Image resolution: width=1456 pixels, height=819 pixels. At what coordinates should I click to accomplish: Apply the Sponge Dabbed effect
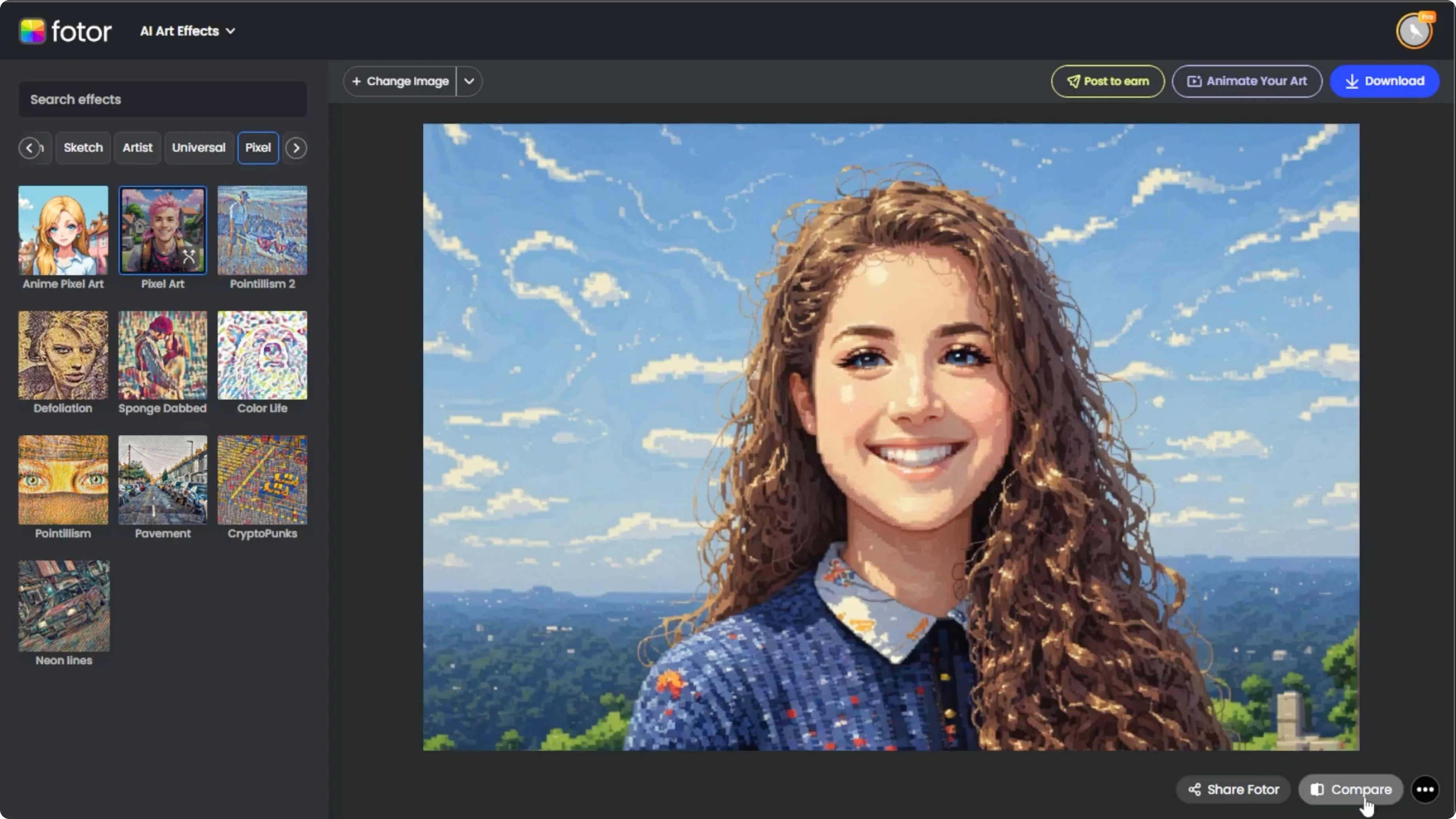pyautogui.click(x=163, y=356)
